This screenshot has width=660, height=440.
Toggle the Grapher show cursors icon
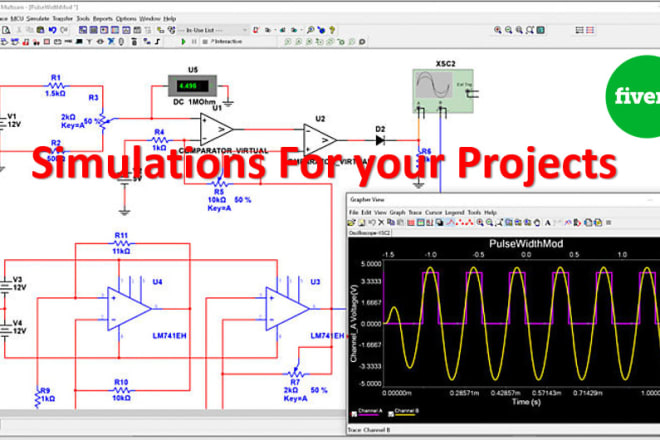(x=429, y=222)
